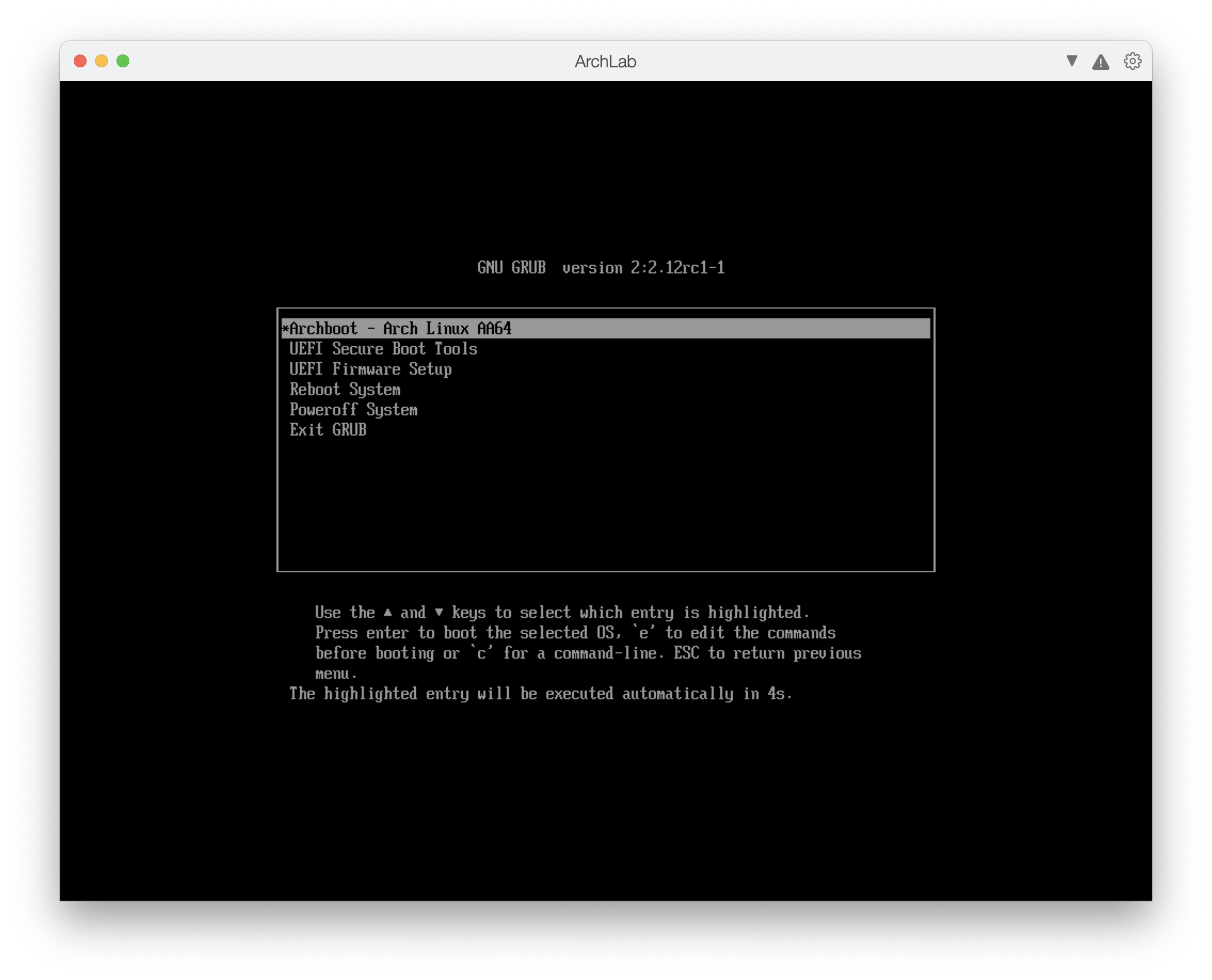This screenshot has height=980, width=1212.
Task: Click the down arrow symbol in help text
Action: pyautogui.click(x=439, y=612)
